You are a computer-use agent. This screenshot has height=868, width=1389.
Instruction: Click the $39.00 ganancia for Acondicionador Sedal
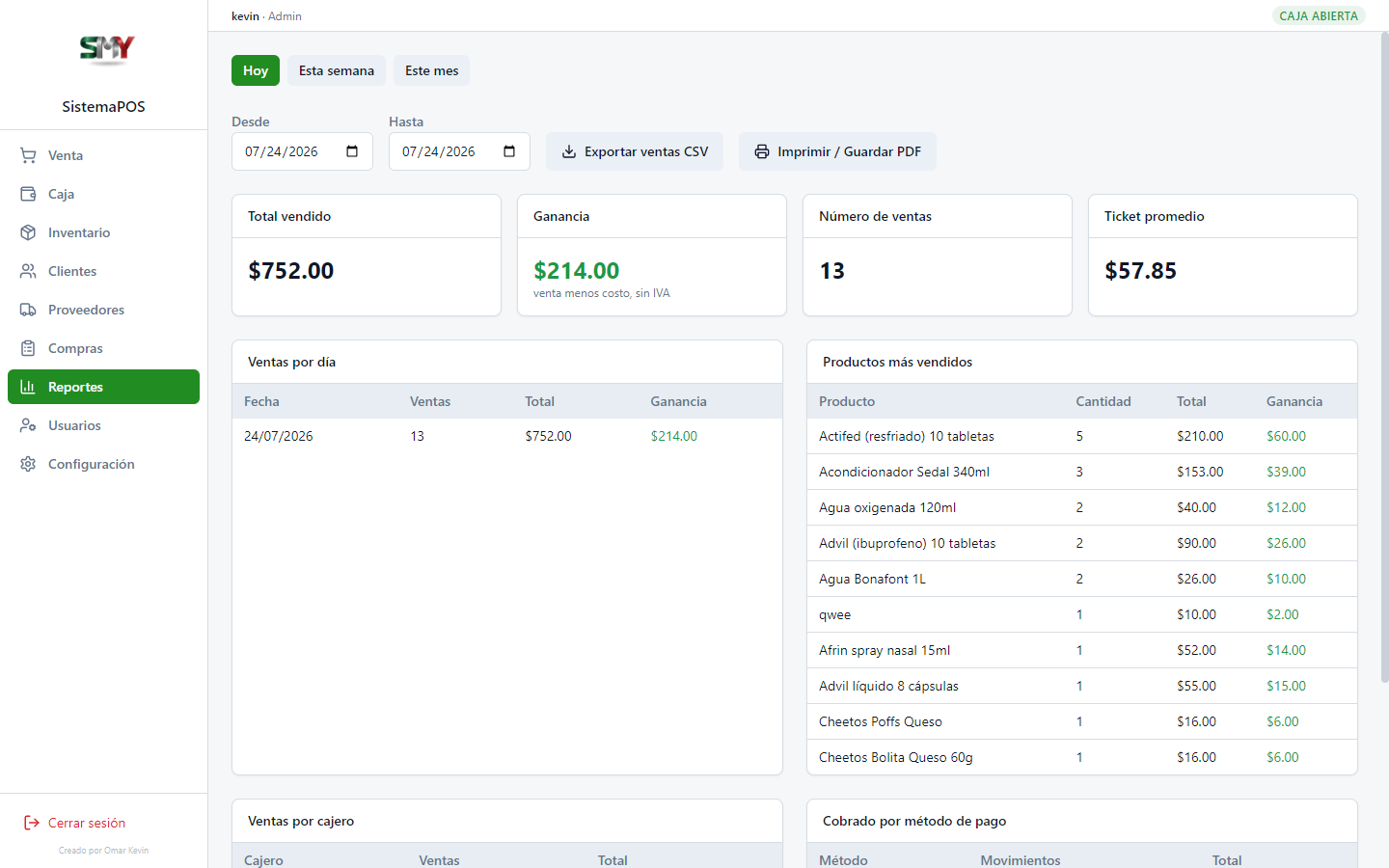[1286, 472]
